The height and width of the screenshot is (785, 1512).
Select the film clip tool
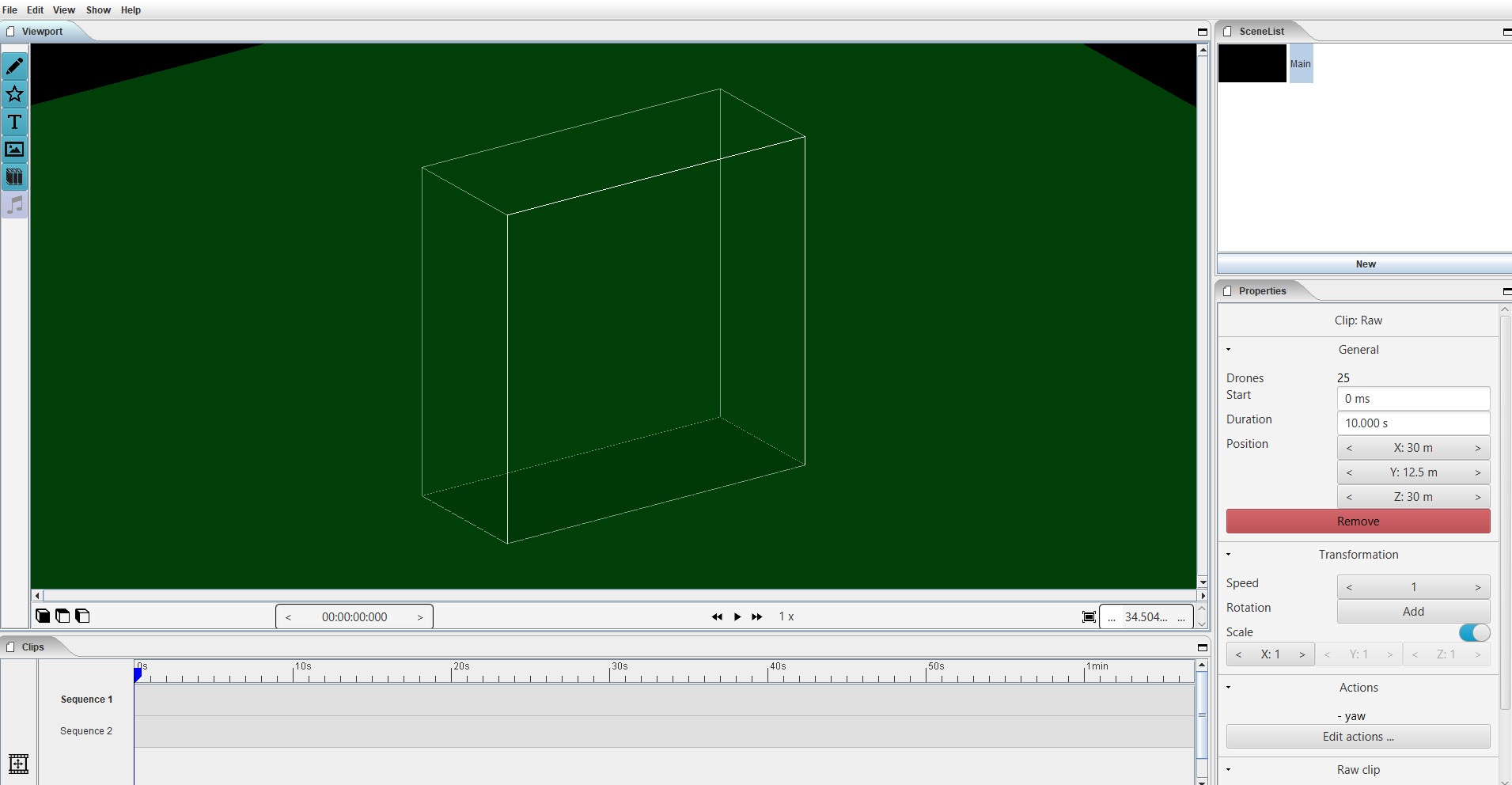pyautogui.click(x=14, y=177)
